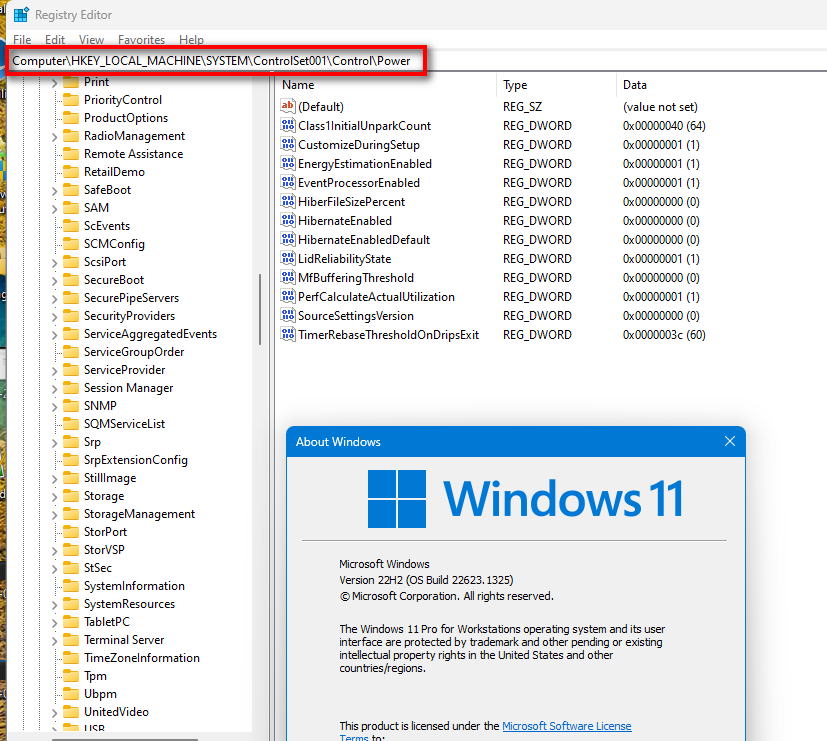The image size is (827, 741).
Task: Open the Favorites menu
Action: tap(141, 40)
